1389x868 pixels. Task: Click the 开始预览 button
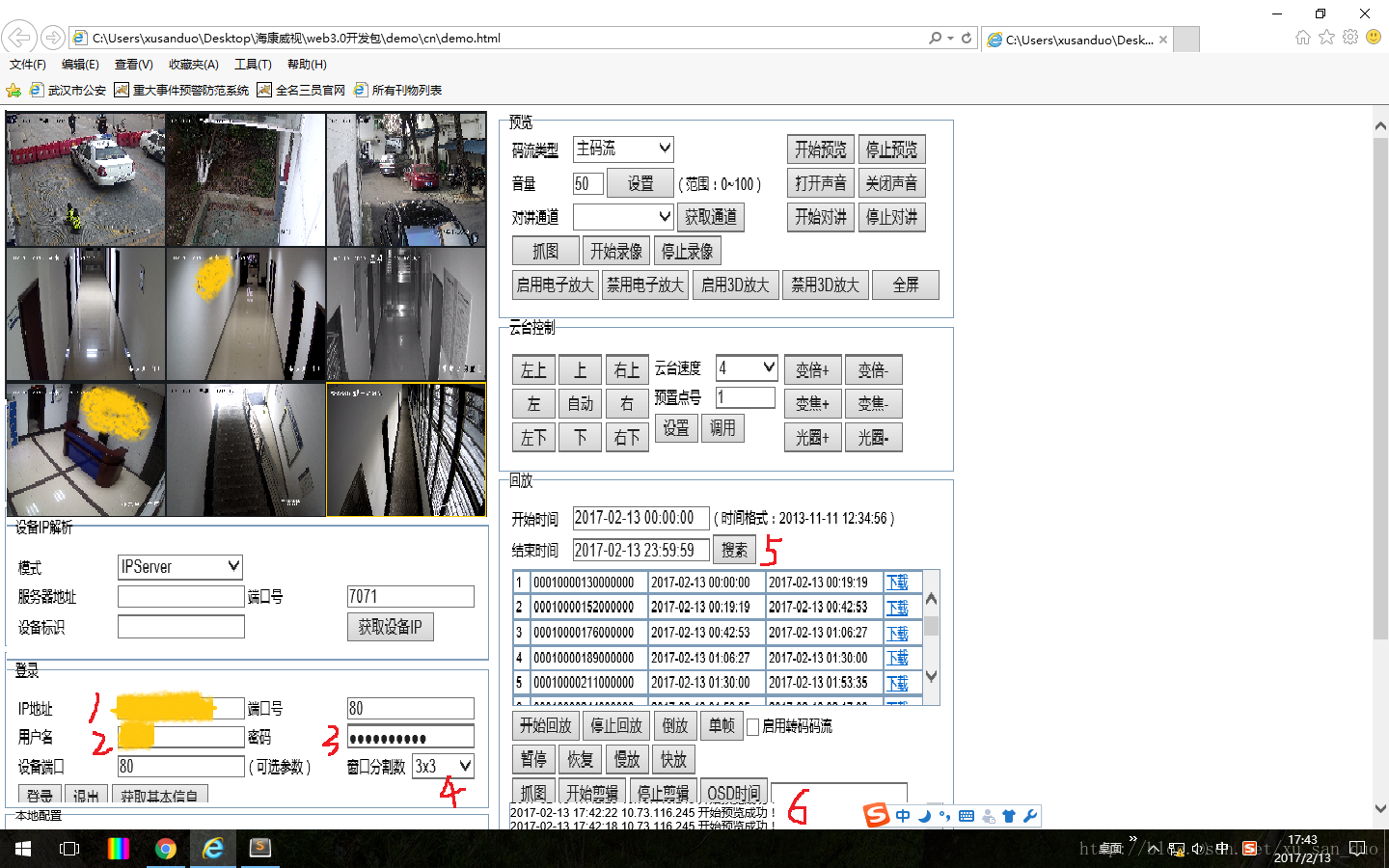pos(820,149)
